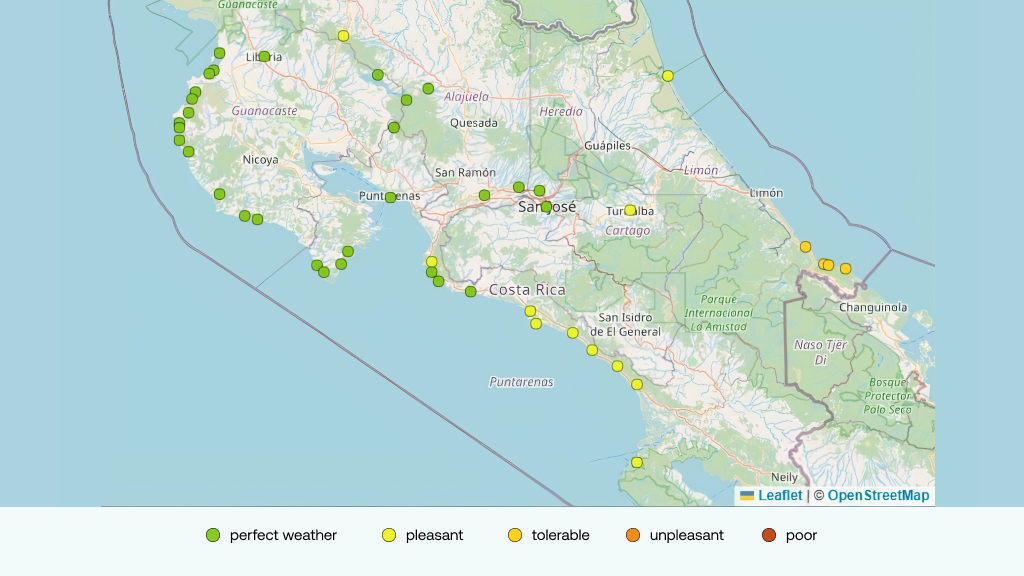Click the tolerable marker nearest the Limón city label
The height and width of the screenshot is (576, 1024).
pos(805,247)
